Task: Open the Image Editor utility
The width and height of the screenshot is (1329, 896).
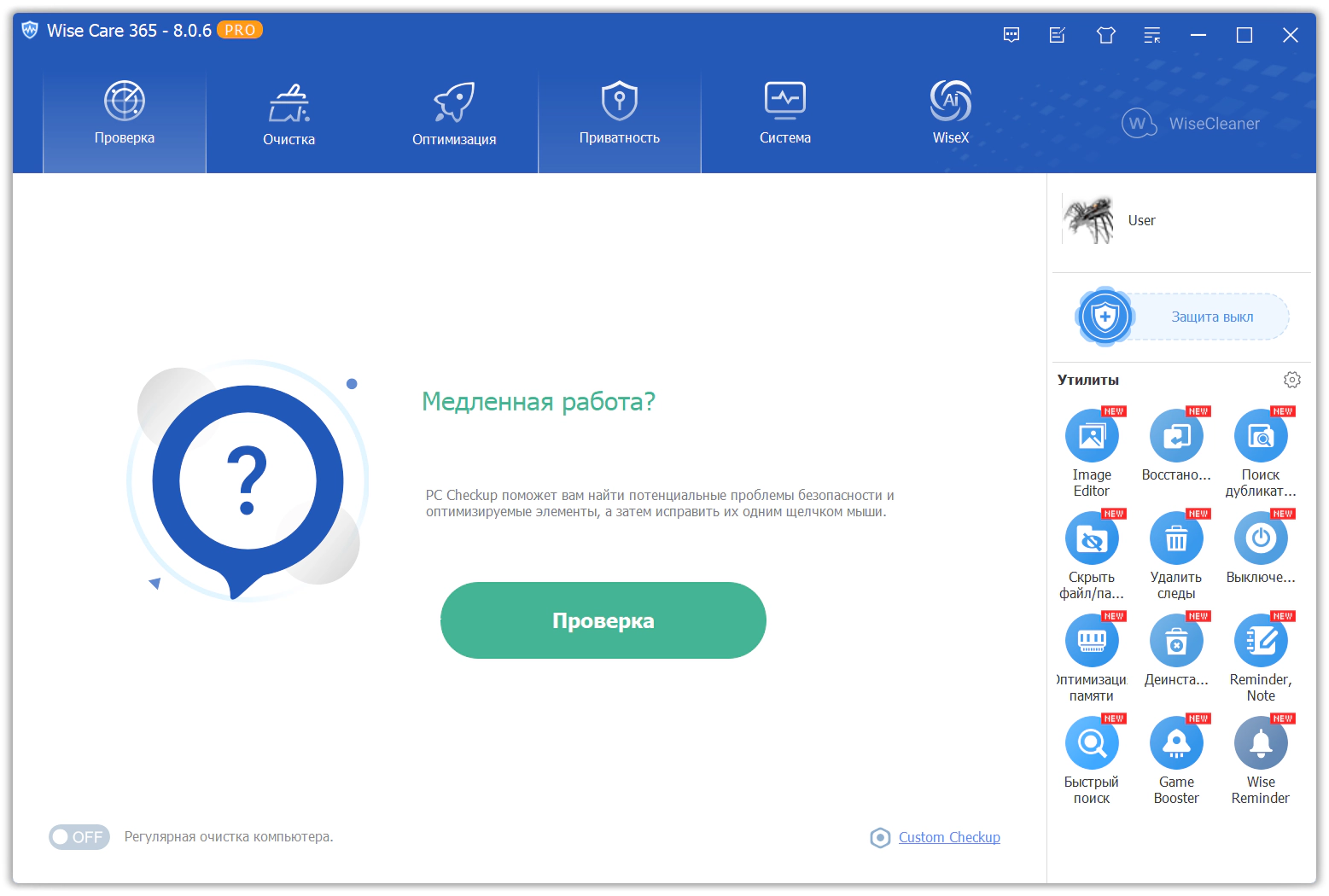Action: click(x=1092, y=436)
